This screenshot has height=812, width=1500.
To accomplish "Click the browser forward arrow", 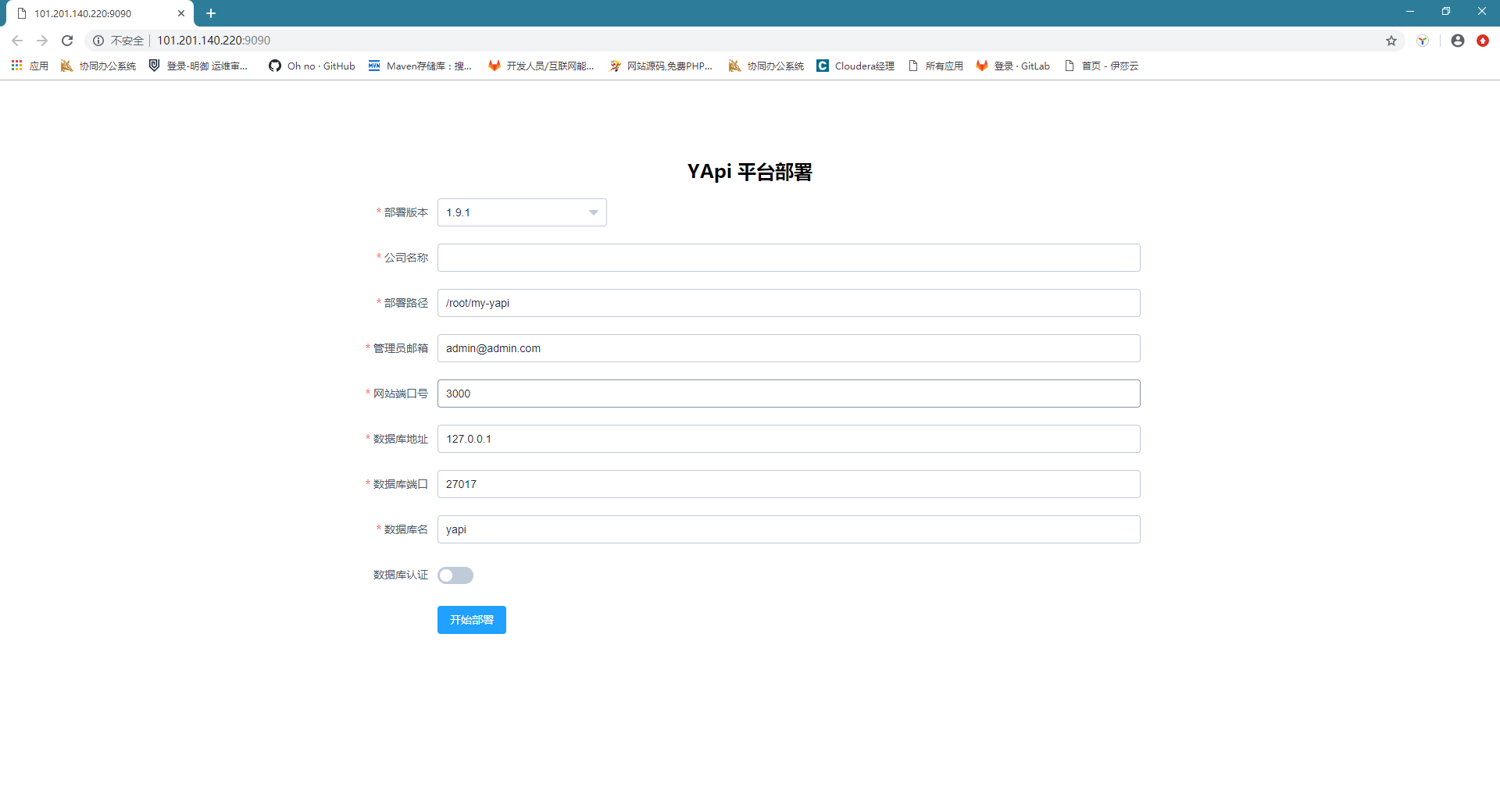I will tap(42, 41).
